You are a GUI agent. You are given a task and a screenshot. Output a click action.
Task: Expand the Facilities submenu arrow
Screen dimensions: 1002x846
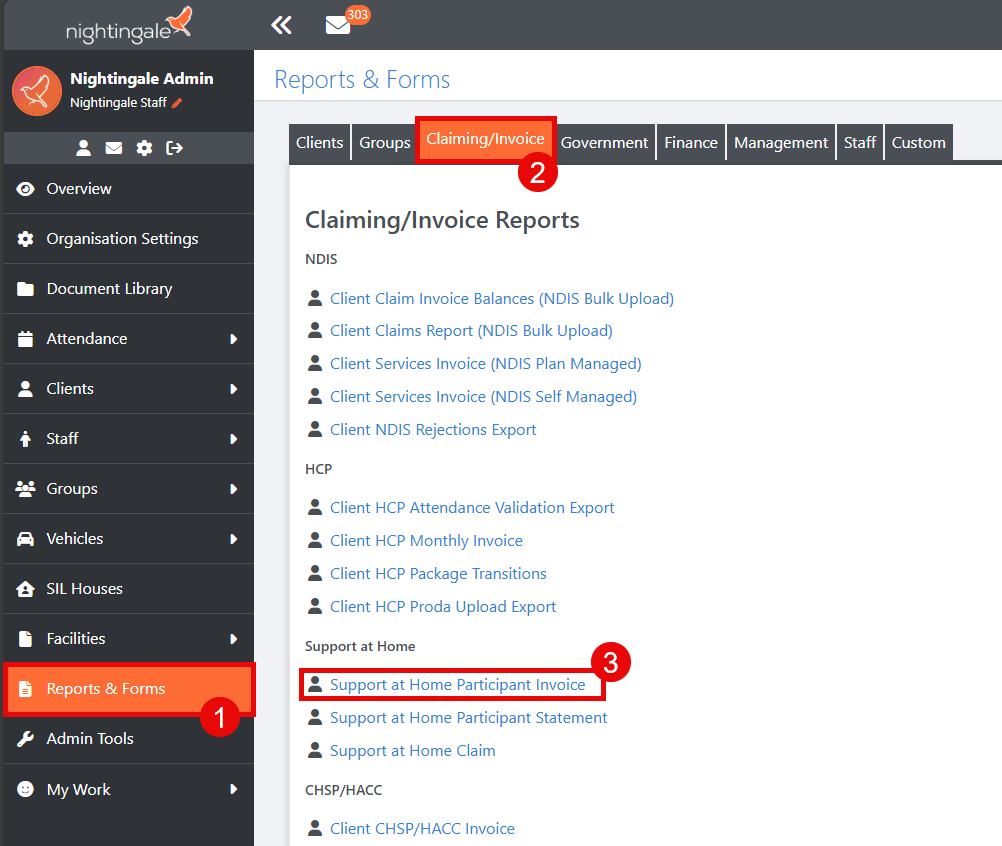pyautogui.click(x=233, y=638)
